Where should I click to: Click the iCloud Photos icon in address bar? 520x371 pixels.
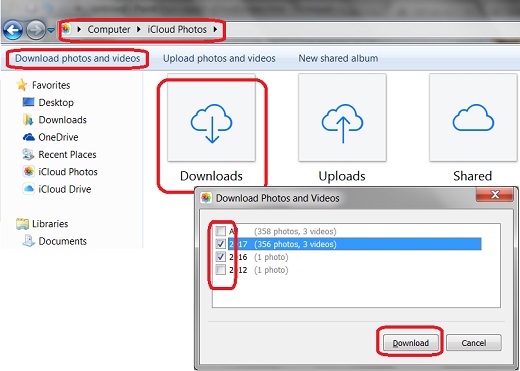click(66, 29)
